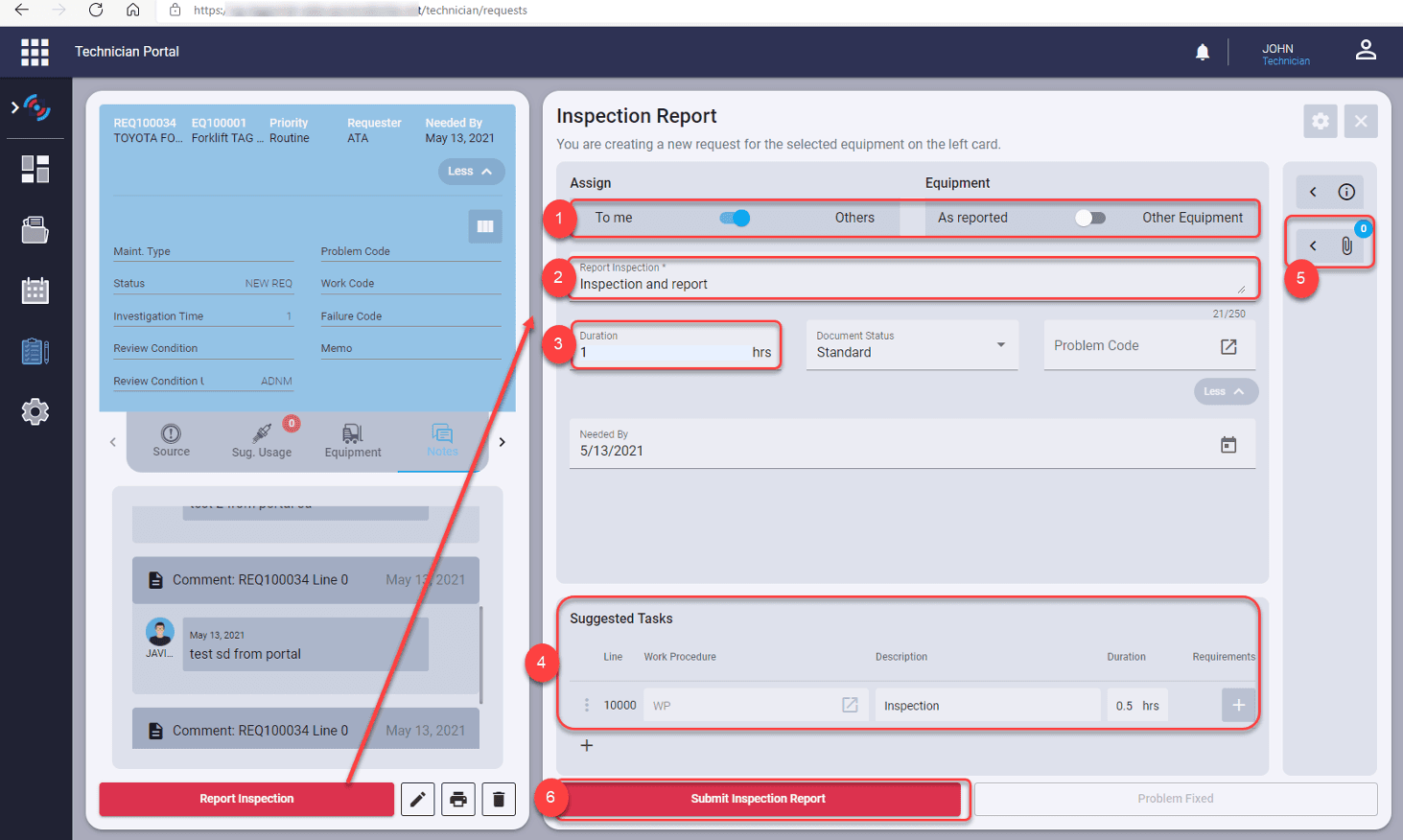Collapse form fields using the Less button

[x=1225, y=391]
